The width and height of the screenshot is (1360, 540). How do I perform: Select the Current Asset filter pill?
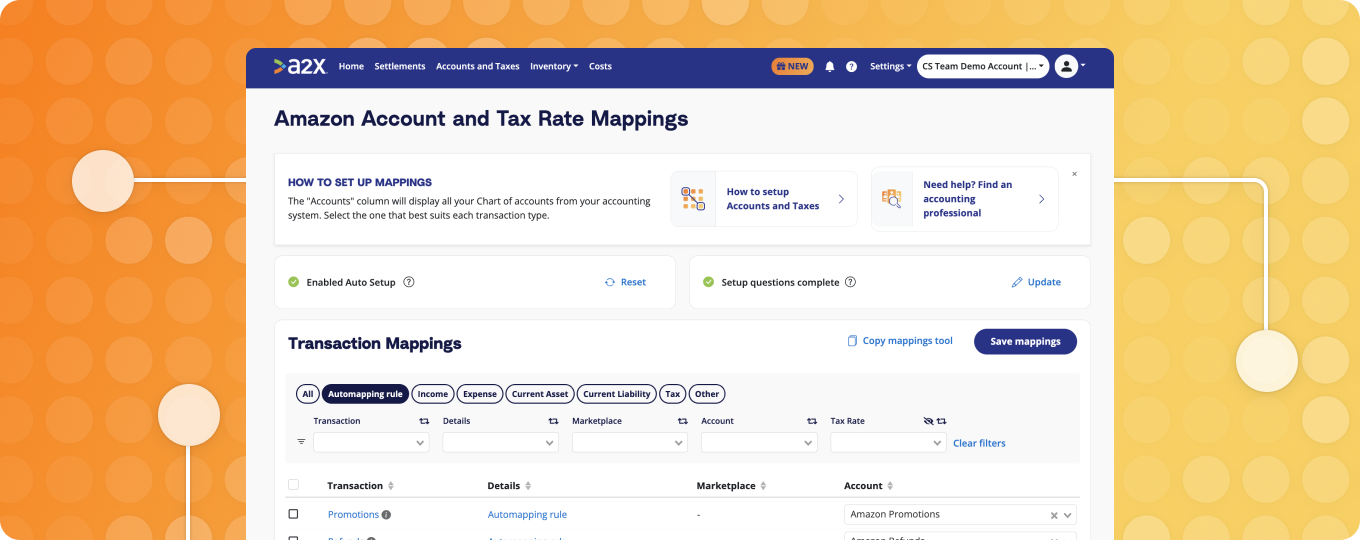(x=540, y=394)
